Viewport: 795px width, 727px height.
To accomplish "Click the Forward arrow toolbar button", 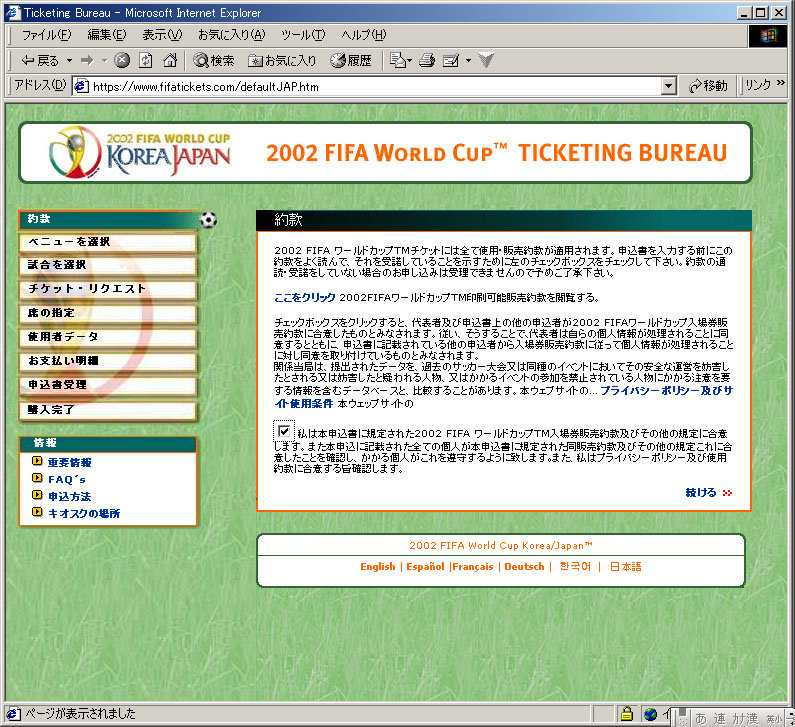I will (x=87, y=61).
